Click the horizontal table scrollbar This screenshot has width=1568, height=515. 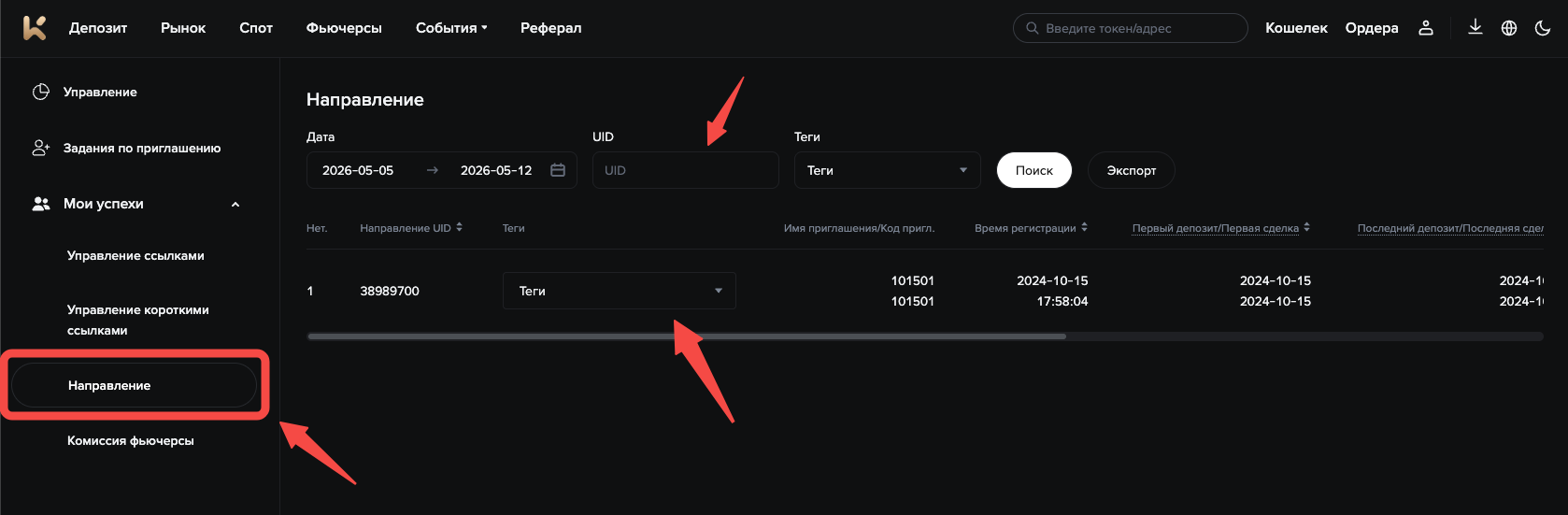pos(687,336)
